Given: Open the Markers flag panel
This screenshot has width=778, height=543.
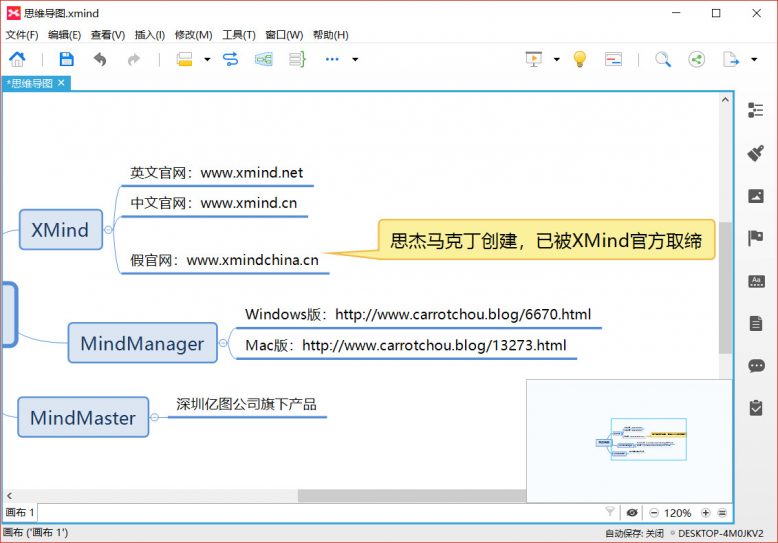Looking at the screenshot, I should (x=755, y=238).
